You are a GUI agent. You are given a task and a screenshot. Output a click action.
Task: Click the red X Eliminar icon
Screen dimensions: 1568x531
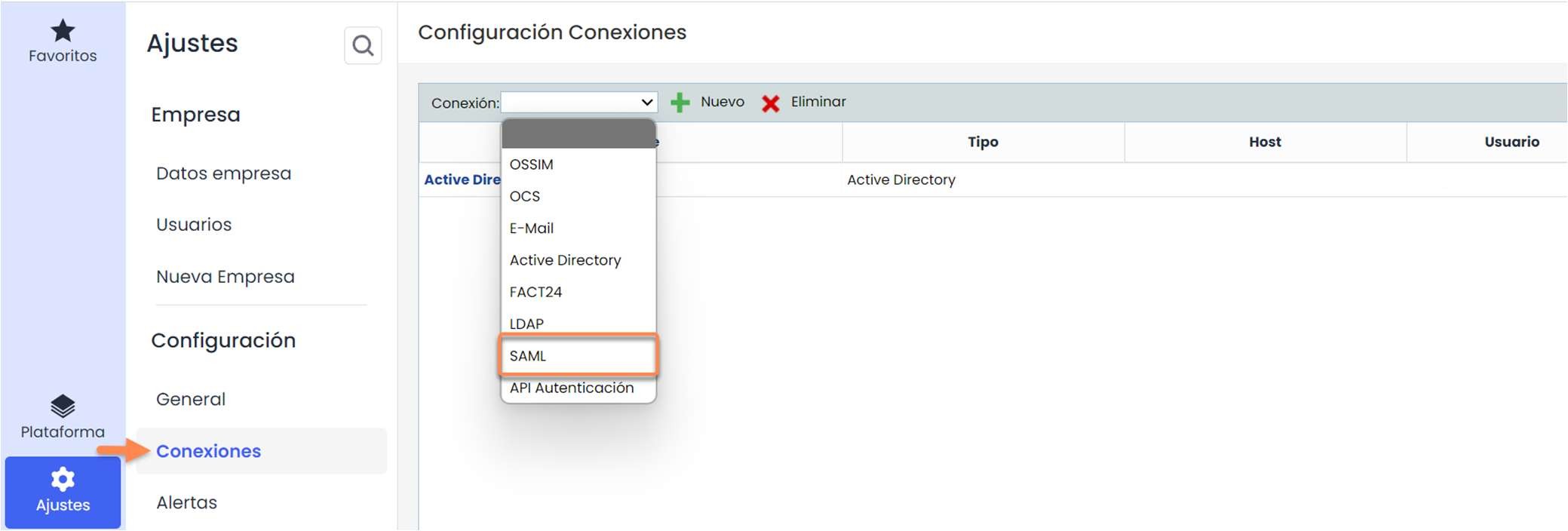point(770,103)
